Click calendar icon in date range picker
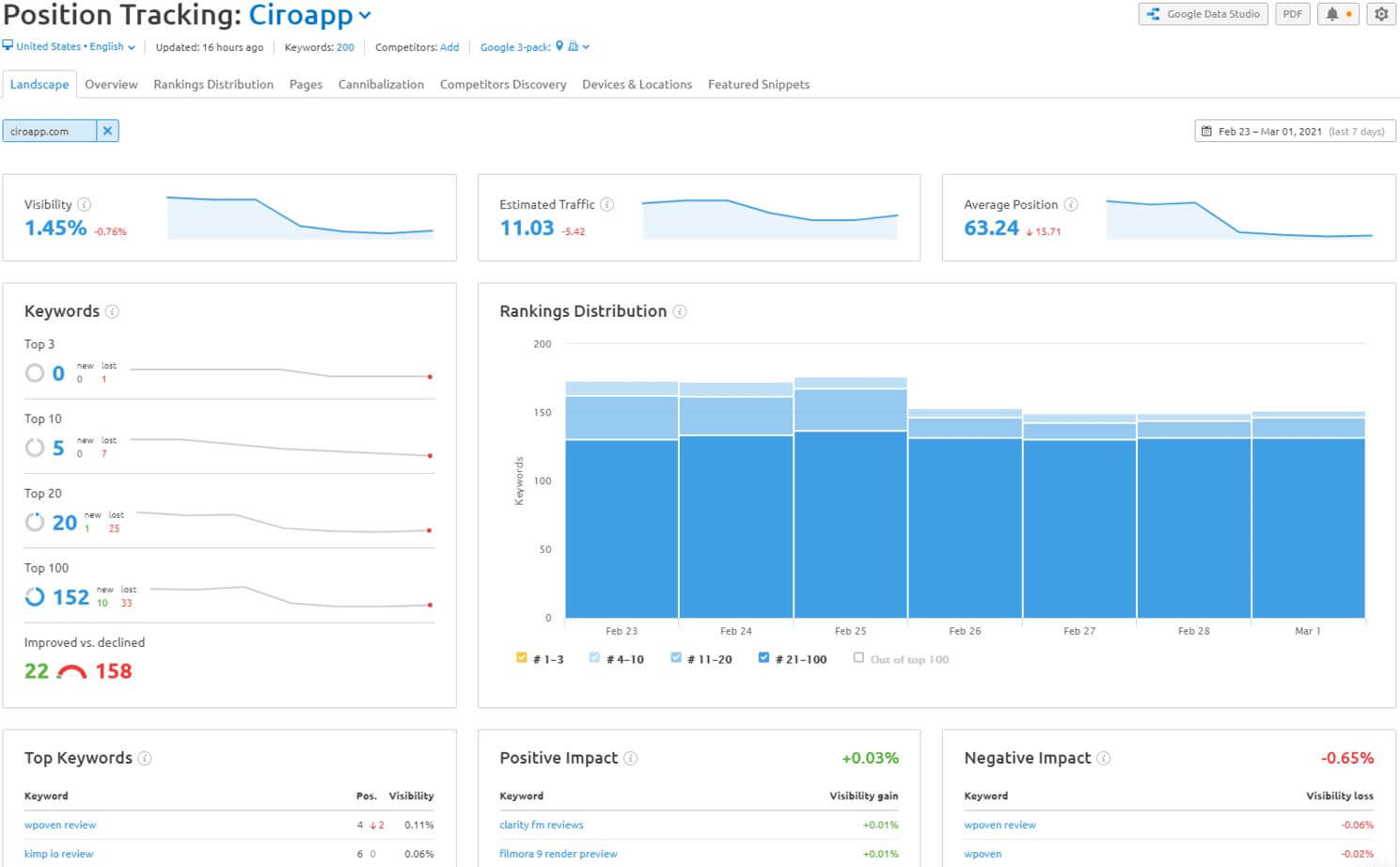 (x=1207, y=132)
